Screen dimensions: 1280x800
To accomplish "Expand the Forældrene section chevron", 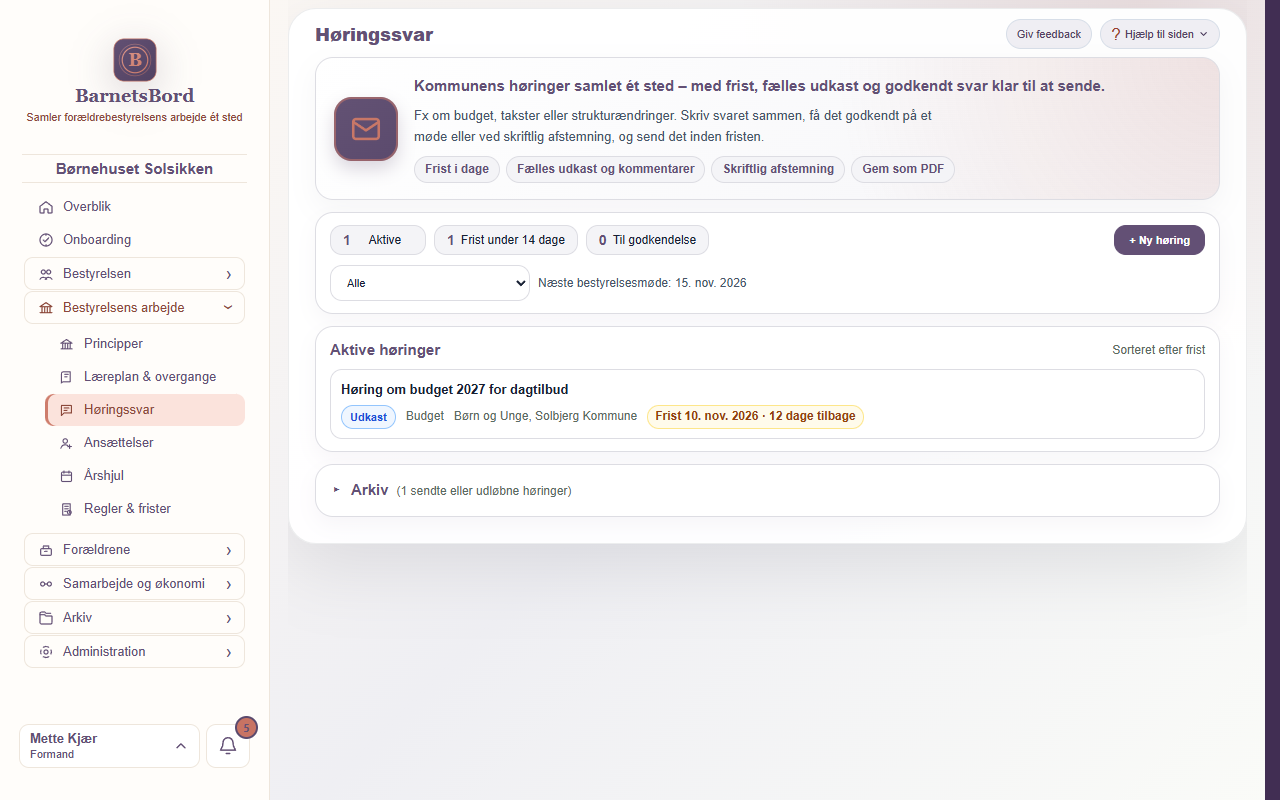I will pyautogui.click(x=228, y=550).
